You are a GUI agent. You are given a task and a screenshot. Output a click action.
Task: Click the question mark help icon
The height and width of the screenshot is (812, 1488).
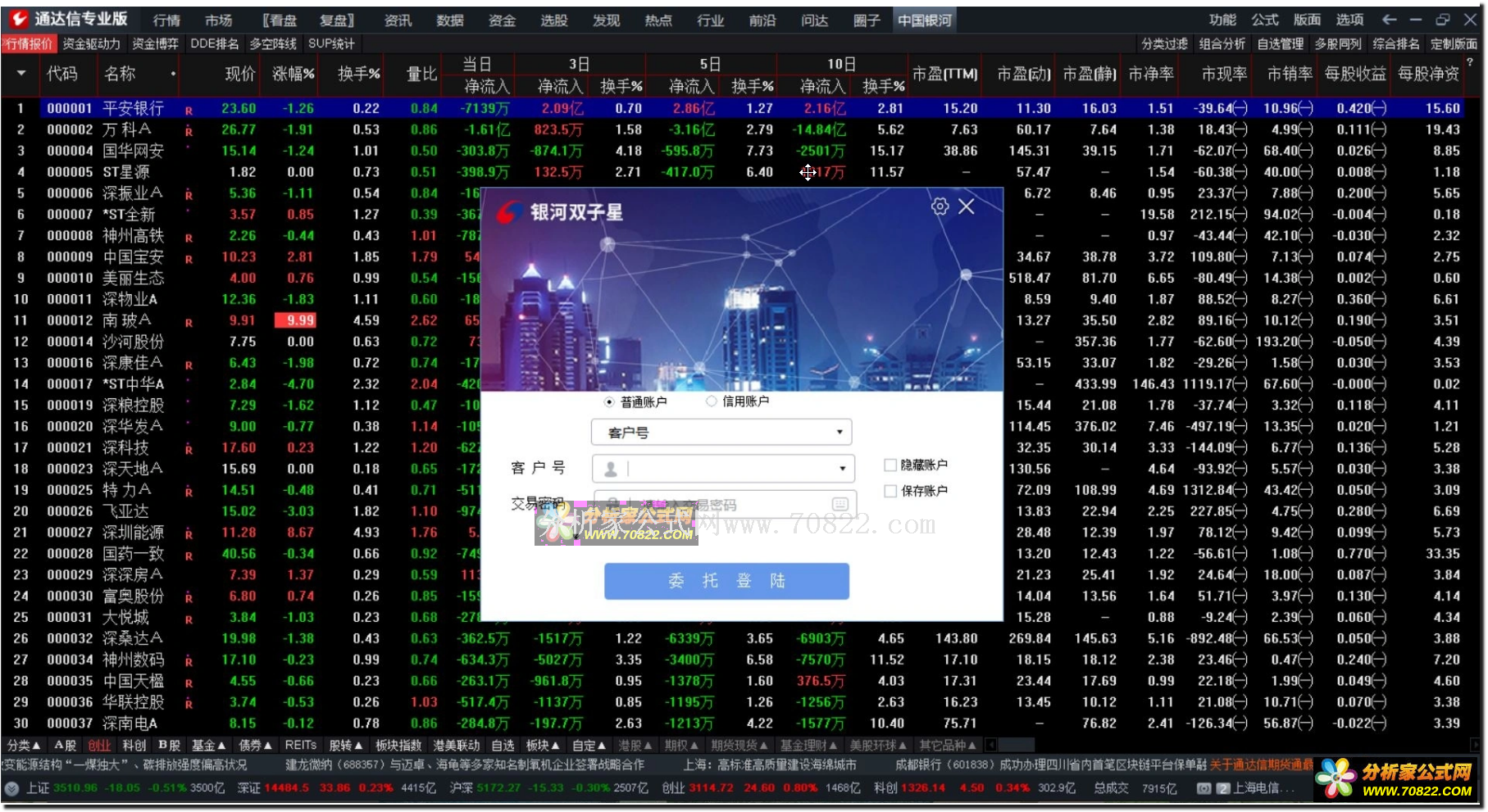click(x=1470, y=62)
